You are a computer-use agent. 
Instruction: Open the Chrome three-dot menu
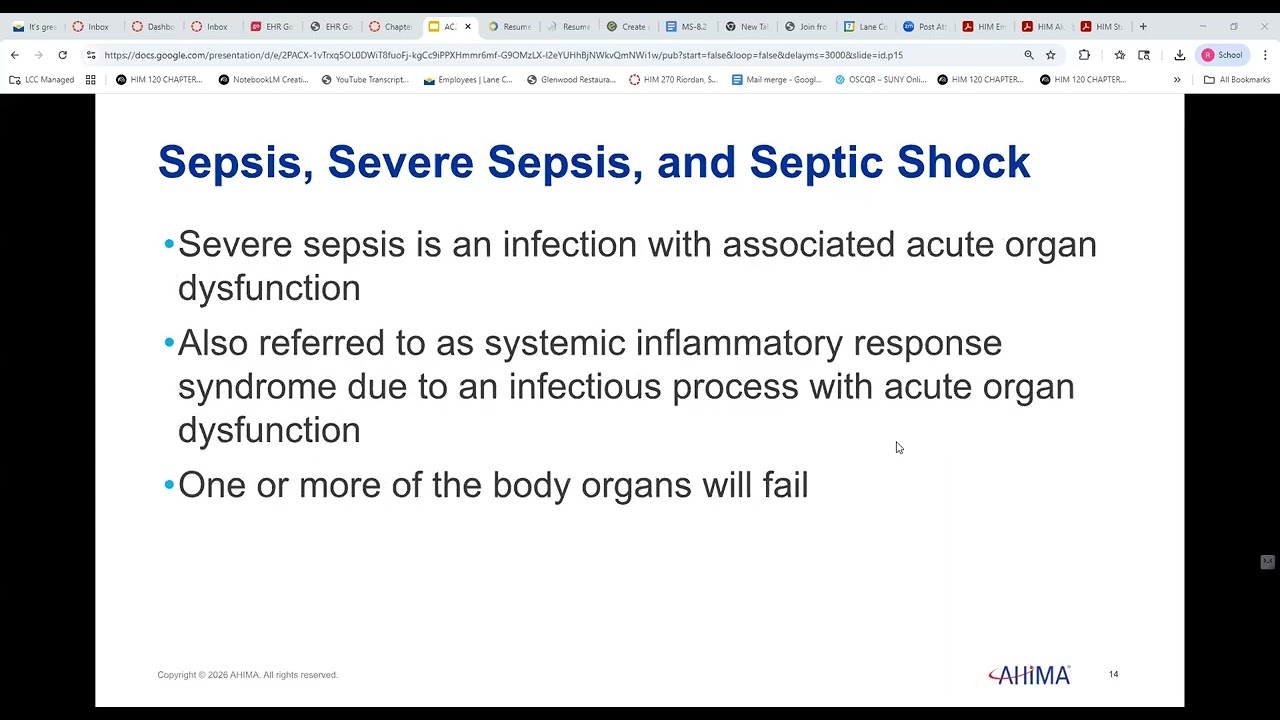(1265, 55)
